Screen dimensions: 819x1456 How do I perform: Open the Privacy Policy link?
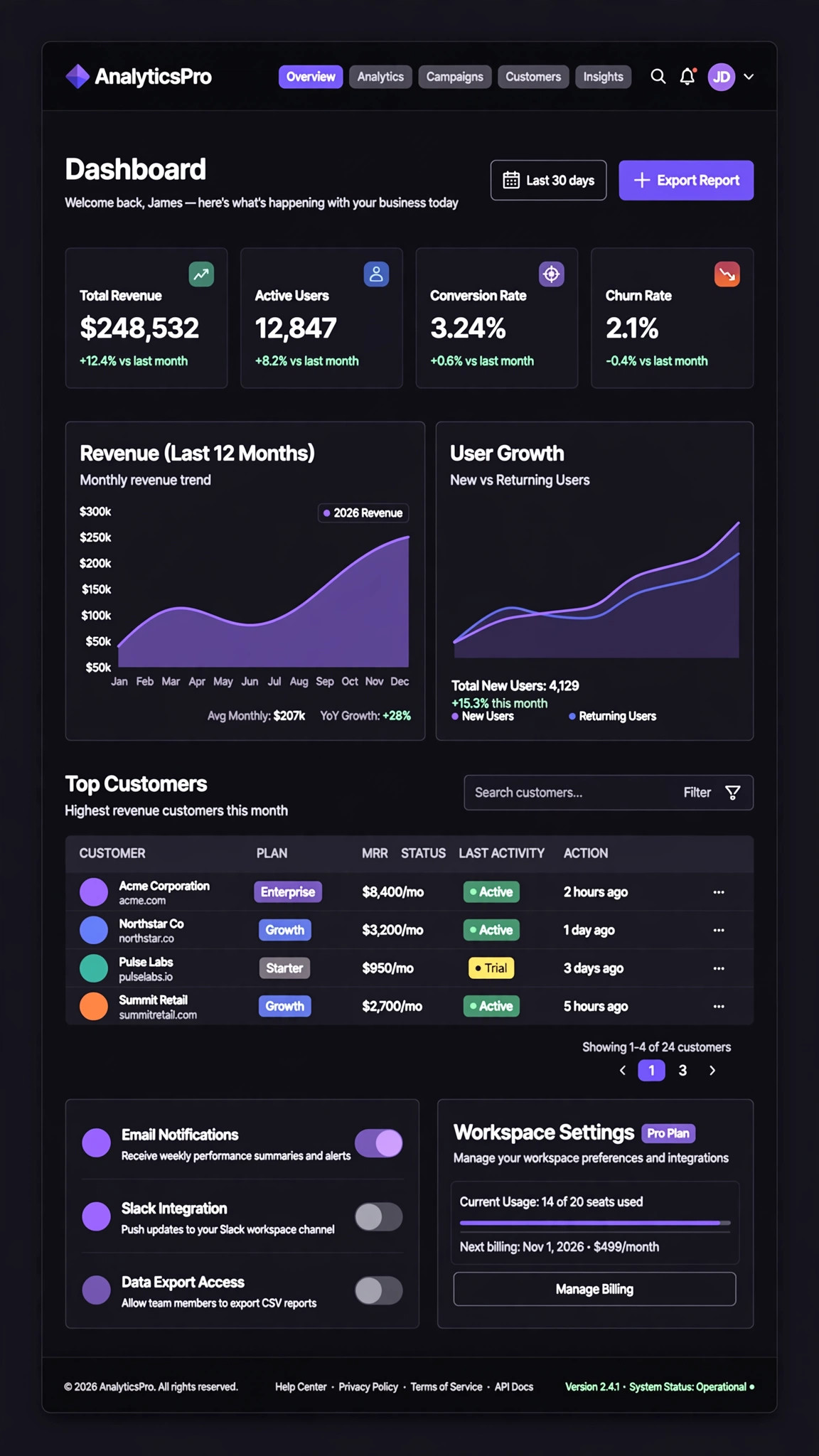click(x=368, y=1387)
